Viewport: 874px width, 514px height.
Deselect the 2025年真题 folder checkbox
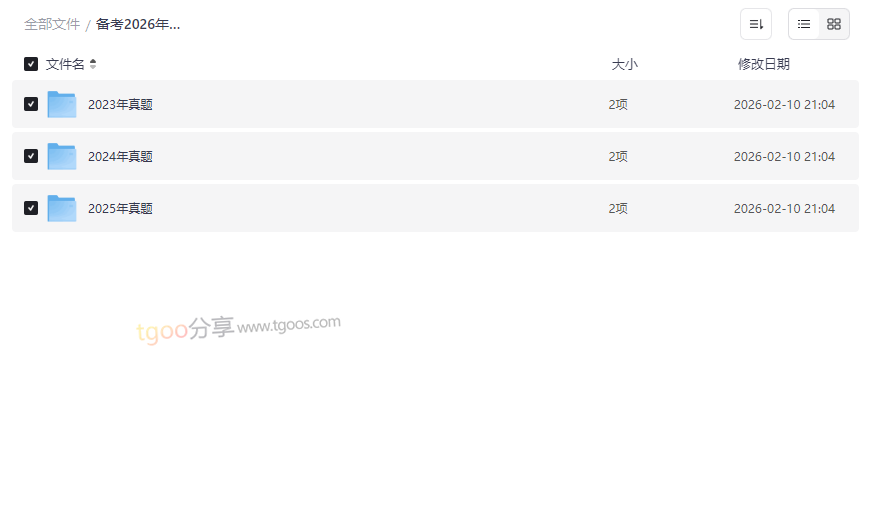[31, 208]
